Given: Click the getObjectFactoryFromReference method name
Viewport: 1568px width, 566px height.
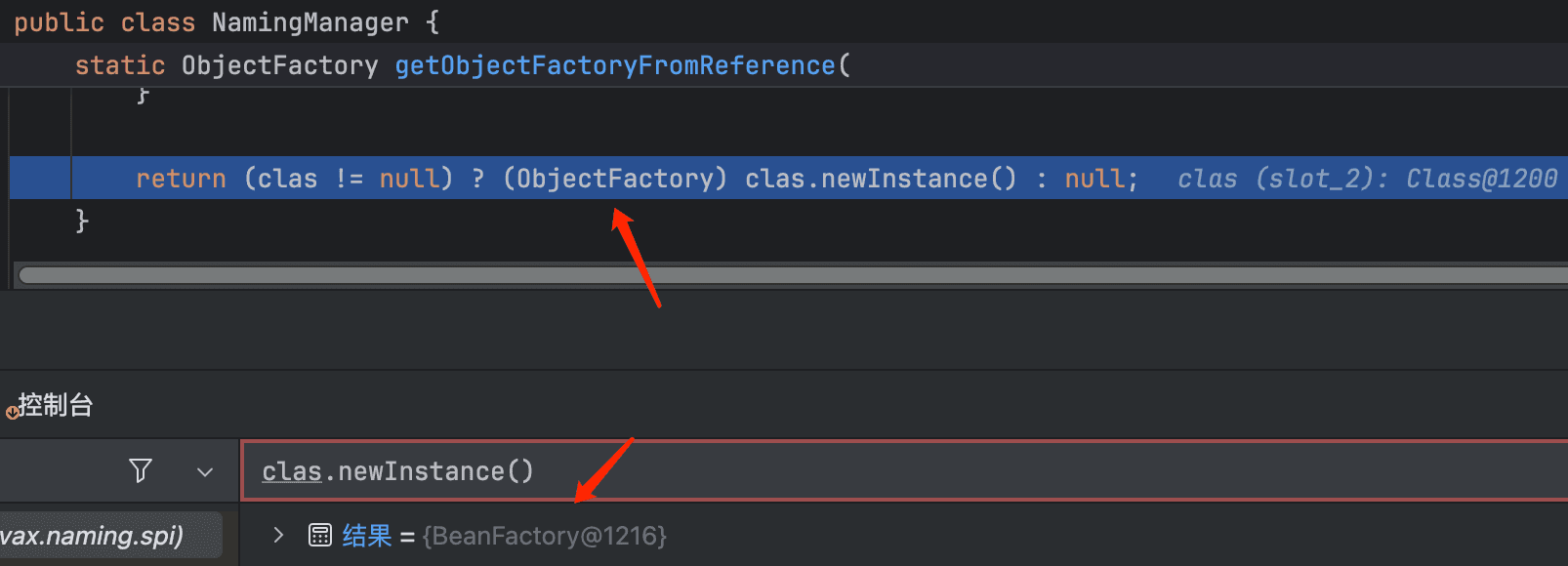Looking at the screenshot, I should [x=615, y=65].
